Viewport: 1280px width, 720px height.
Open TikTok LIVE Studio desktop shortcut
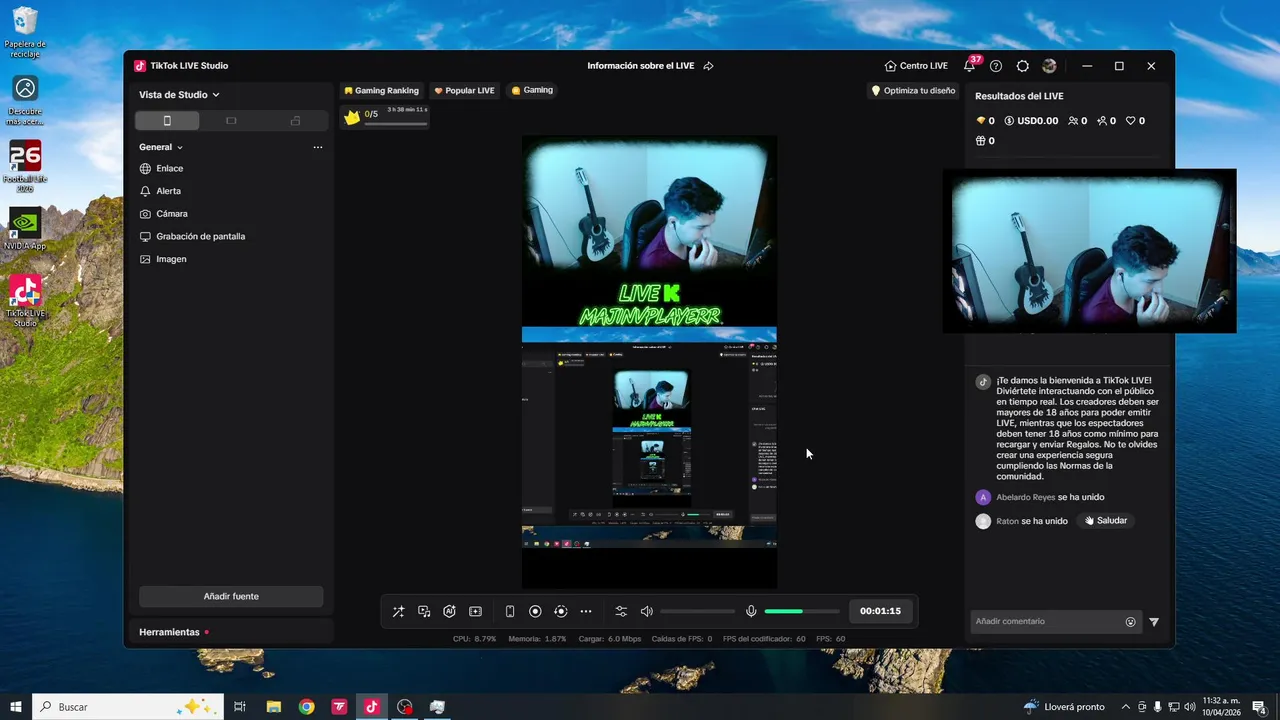point(25,301)
